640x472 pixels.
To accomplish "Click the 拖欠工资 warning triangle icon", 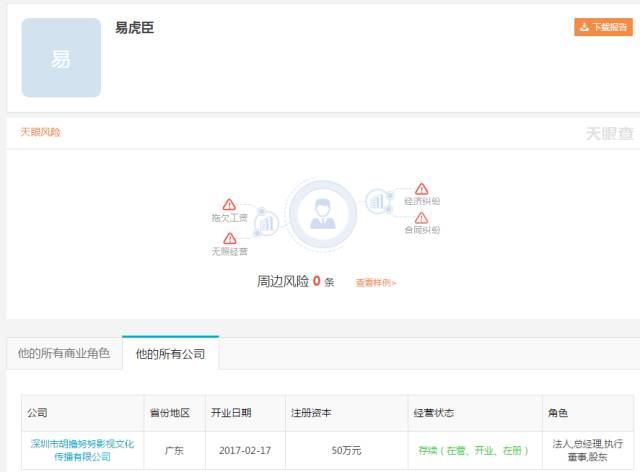I will [x=229, y=204].
